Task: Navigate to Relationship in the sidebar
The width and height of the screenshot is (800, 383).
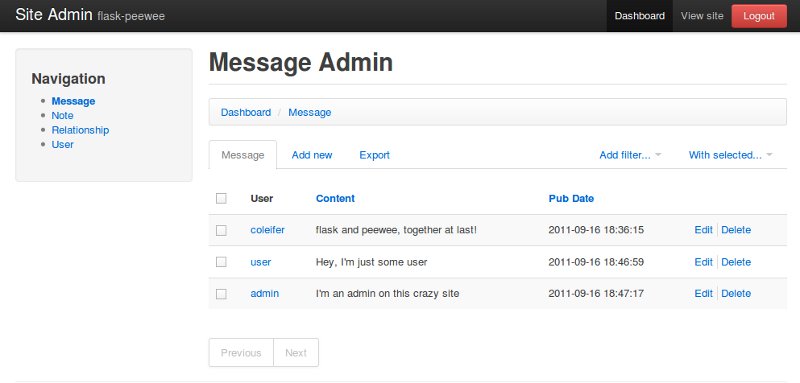Action: [80, 130]
